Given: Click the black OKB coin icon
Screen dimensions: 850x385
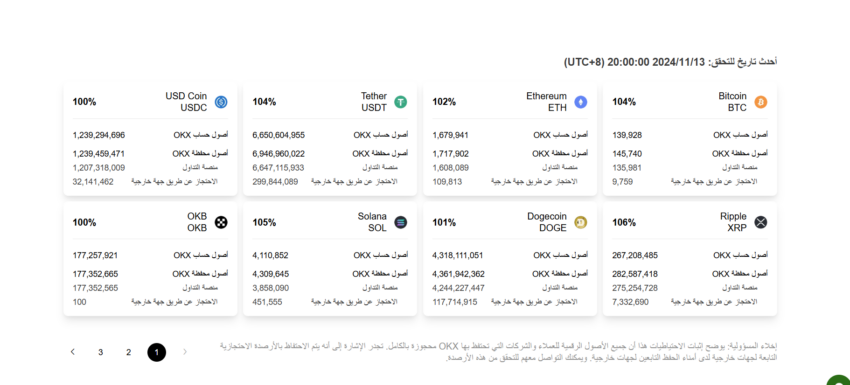Looking at the screenshot, I should tap(221, 222).
